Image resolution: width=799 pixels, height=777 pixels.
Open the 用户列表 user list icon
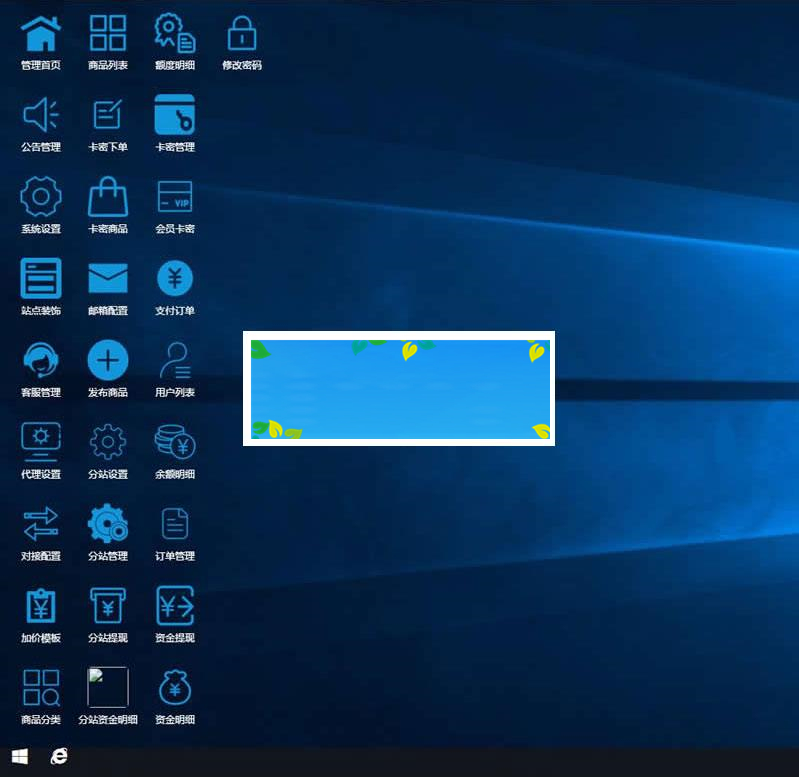[175, 360]
